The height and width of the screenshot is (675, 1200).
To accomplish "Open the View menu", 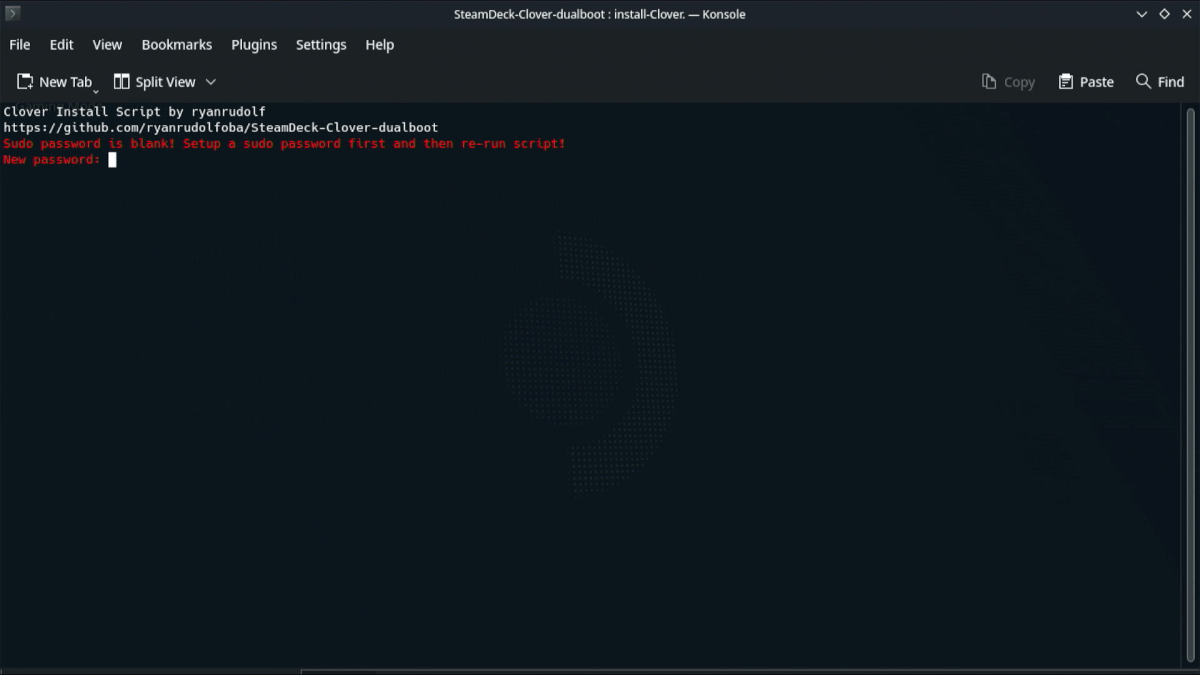I will tap(107, 45).
